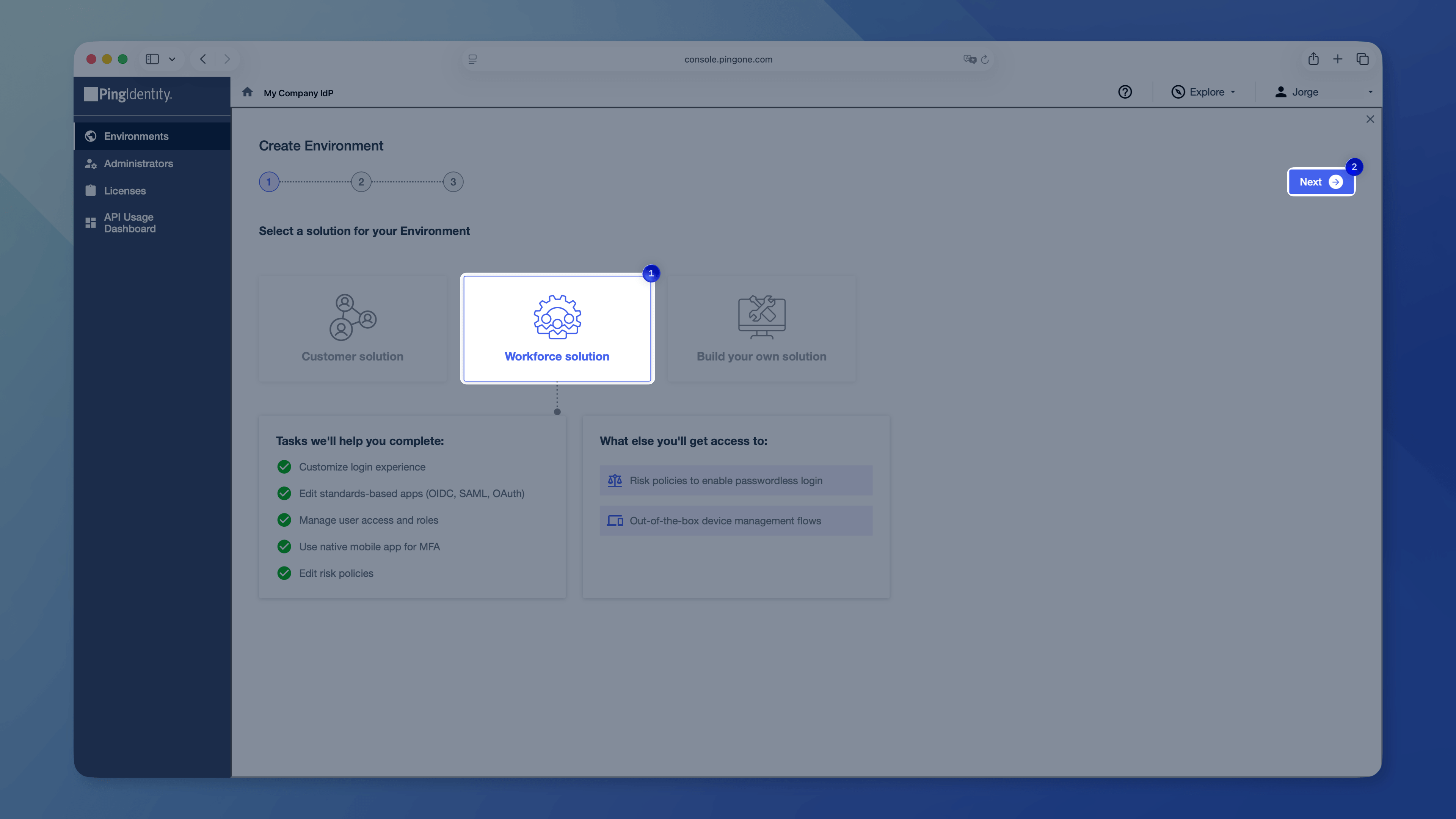Go forward in the browser
1456x819 pixels.
227,59
